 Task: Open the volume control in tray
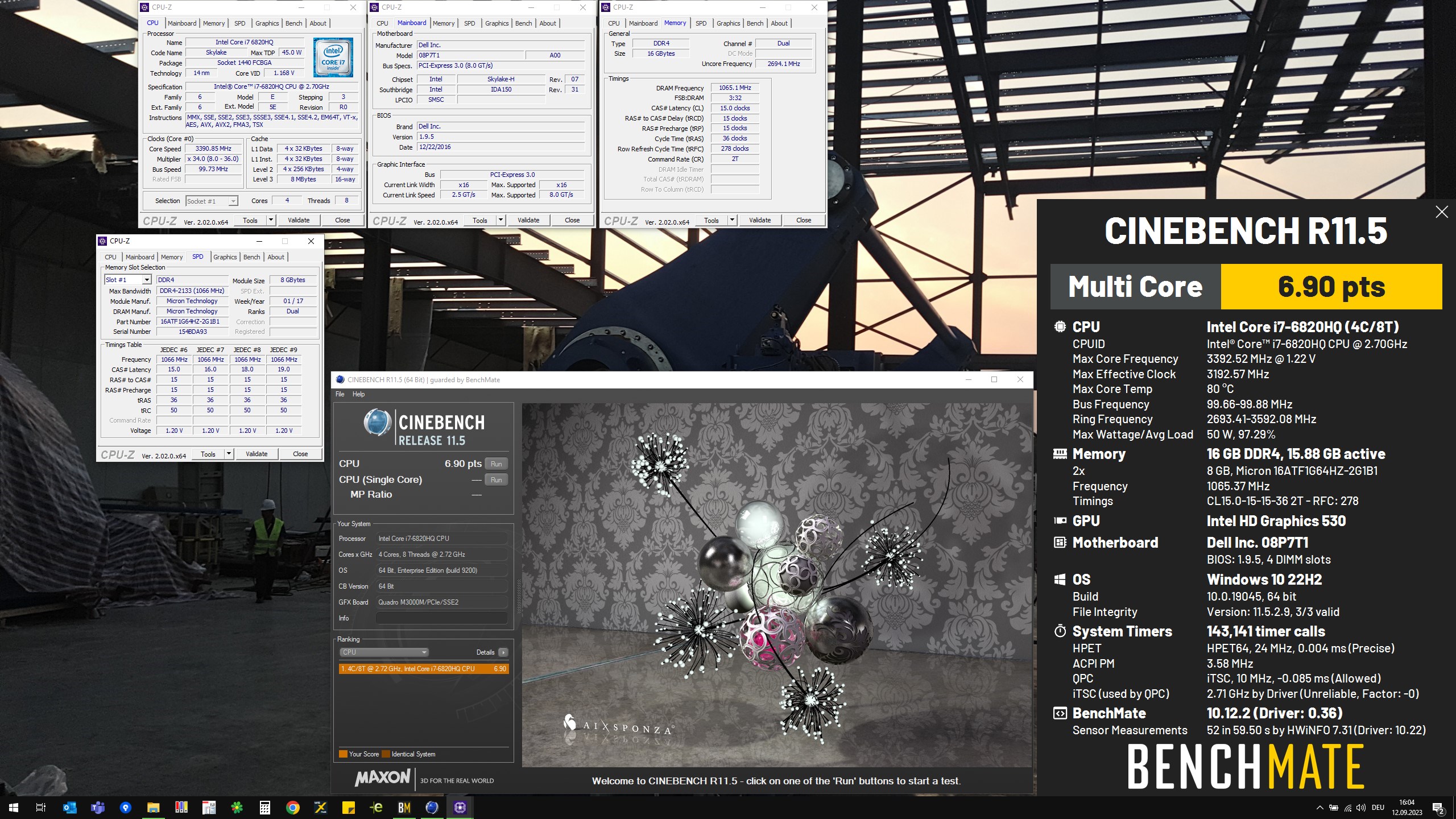(x=1361, y=808)
